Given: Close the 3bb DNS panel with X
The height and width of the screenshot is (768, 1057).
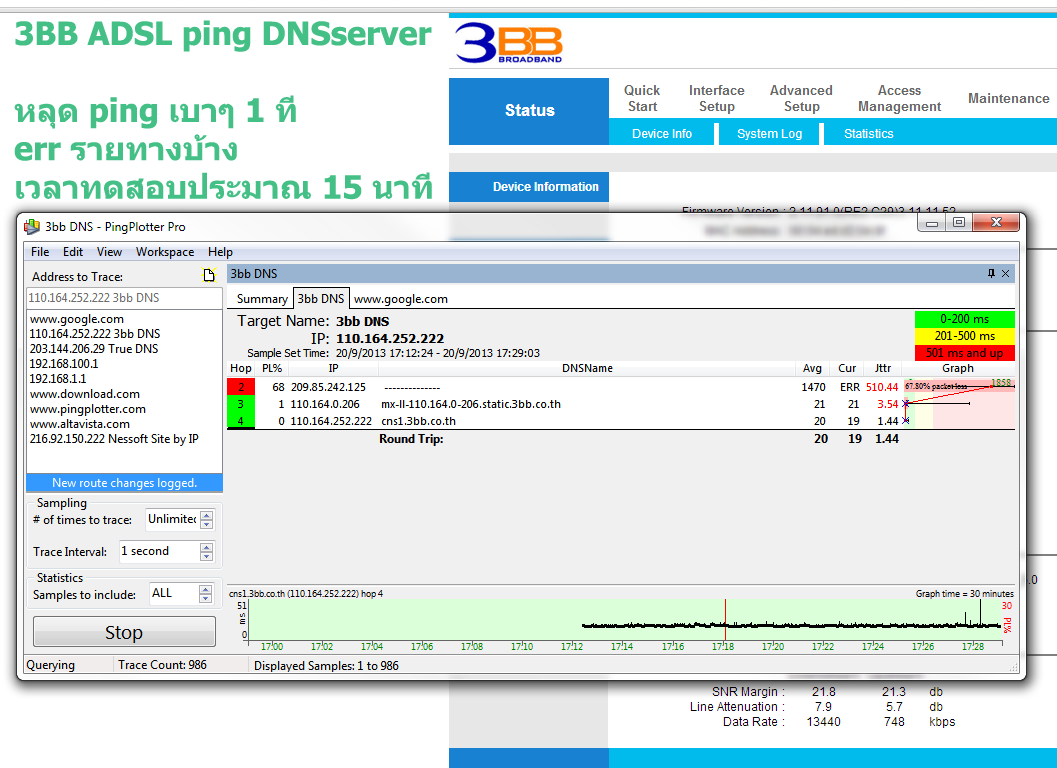Looking at the screenshot, I should pyautogui.click(x=1006, y=273).
